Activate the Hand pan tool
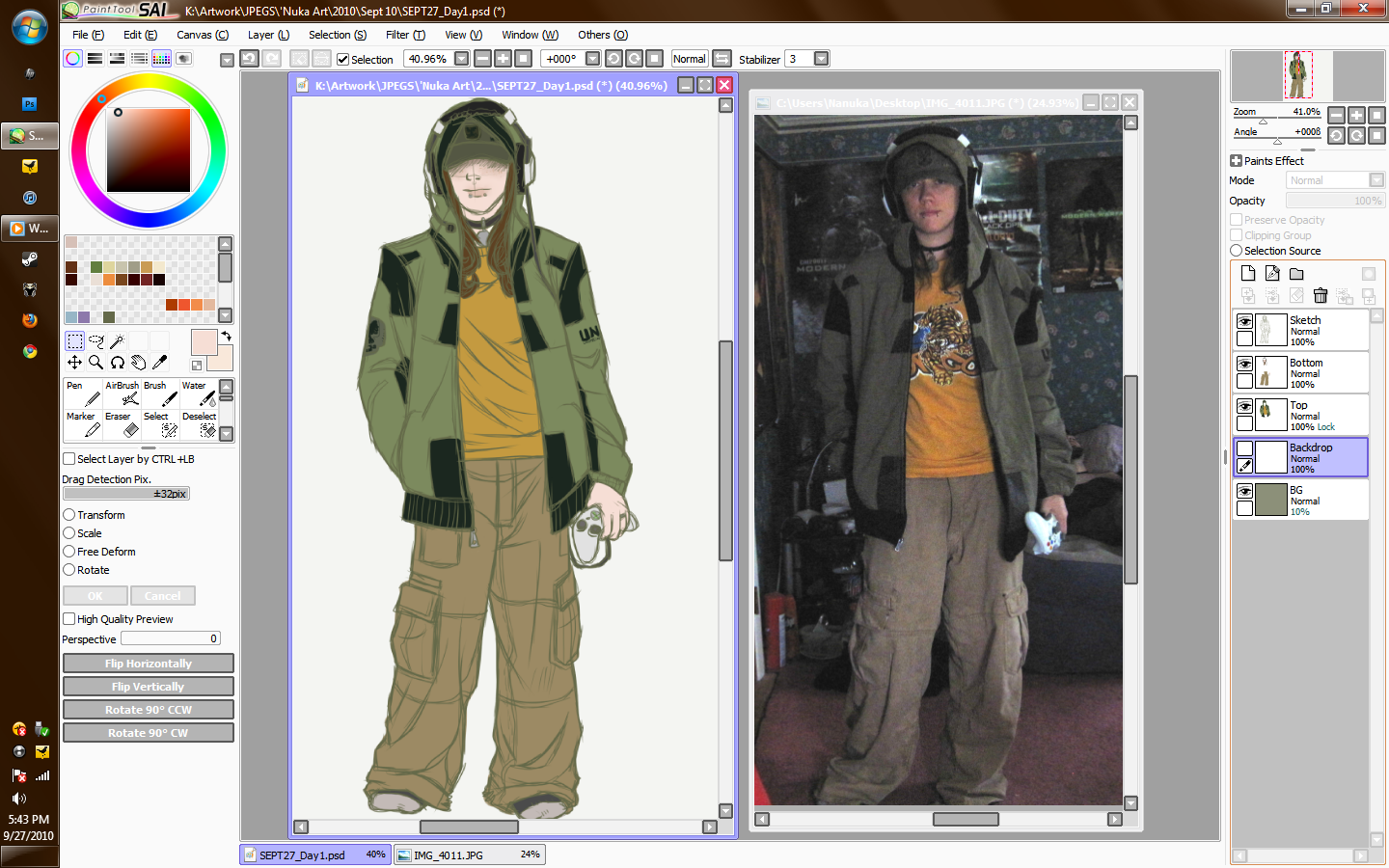This screenshot has height=868, width=1389. (138, 363)
